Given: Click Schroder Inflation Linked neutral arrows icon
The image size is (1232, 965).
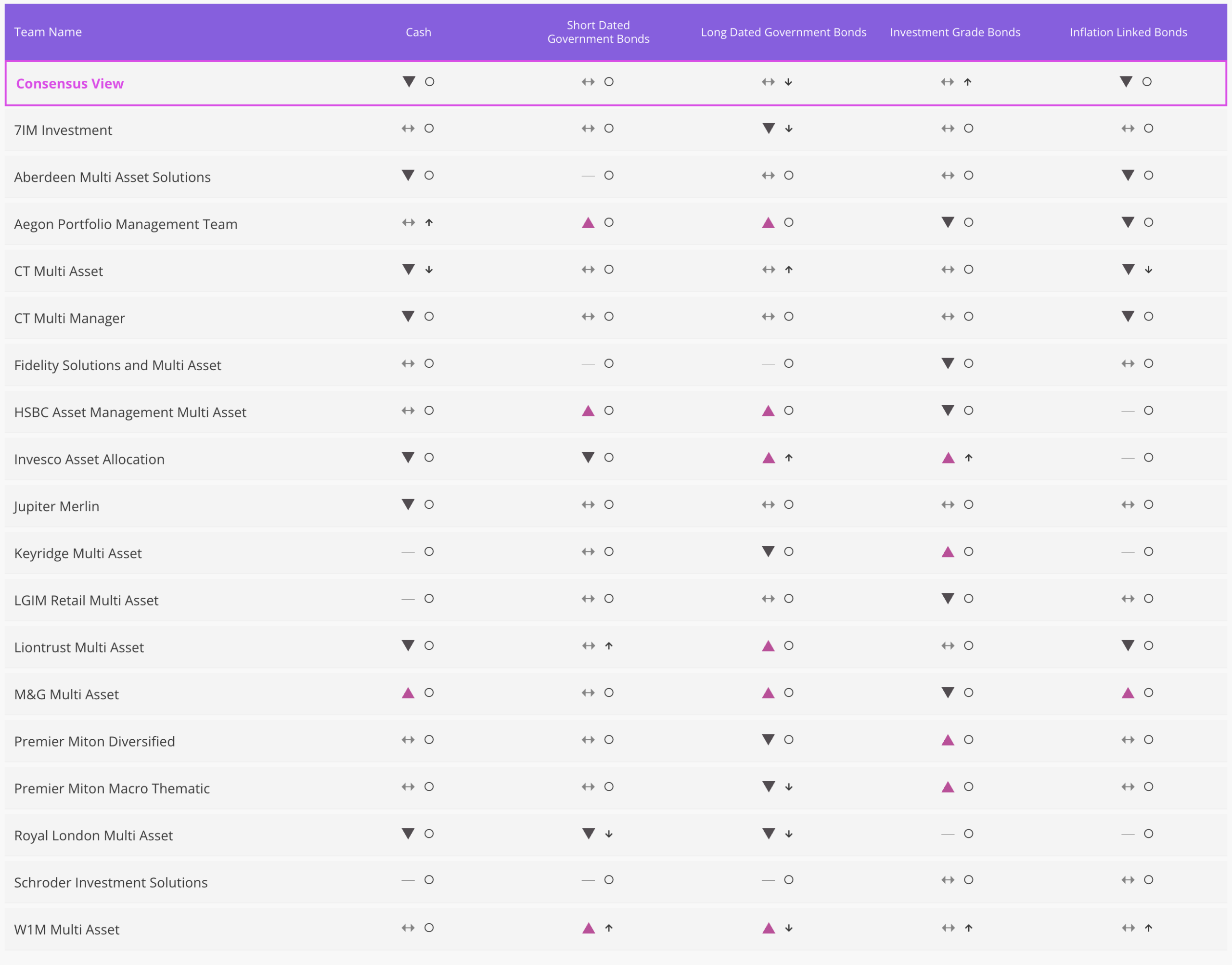Looking at the screenshot, I should (x=1128, y=880).
